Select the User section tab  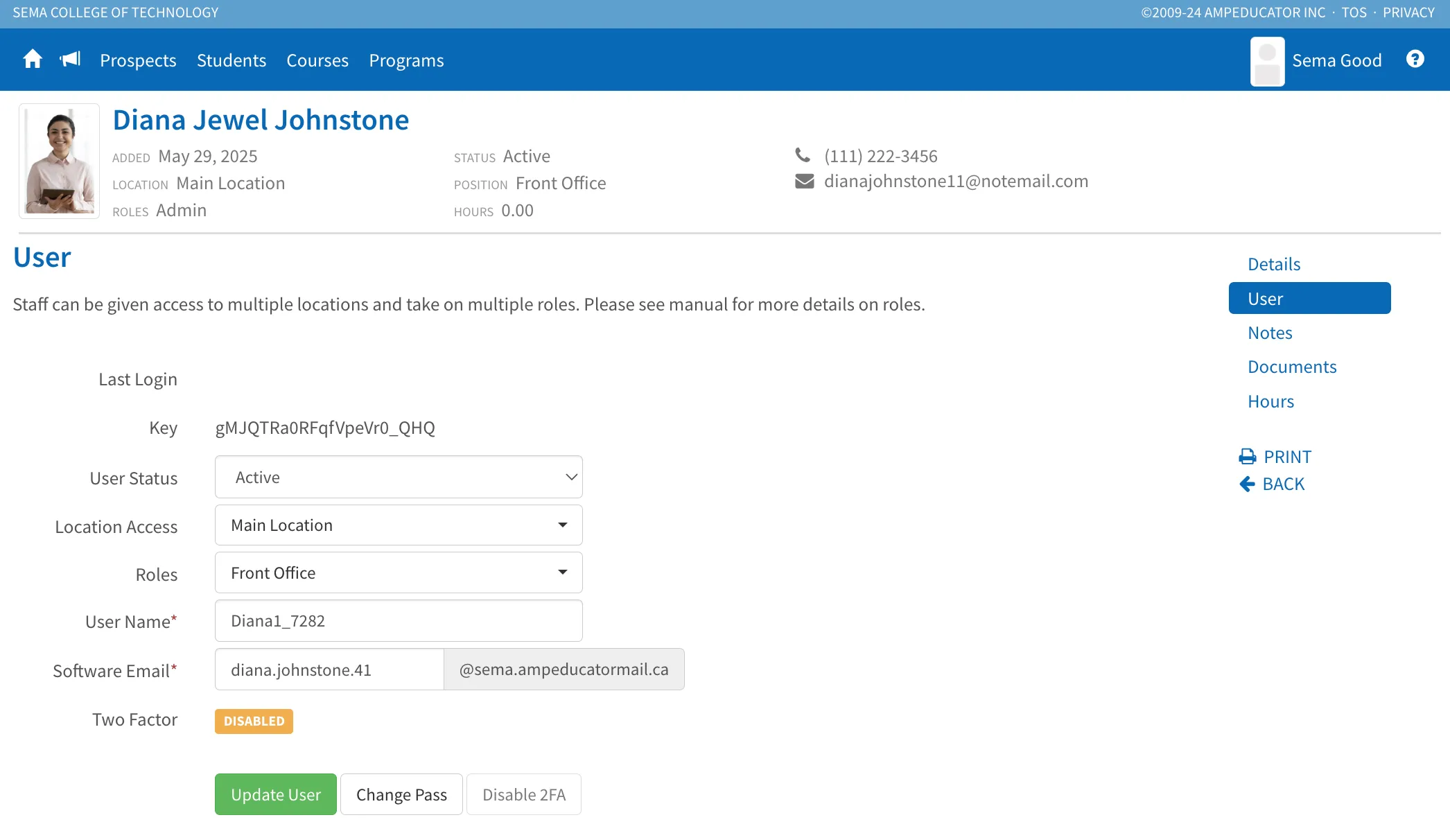point(1309,298)
